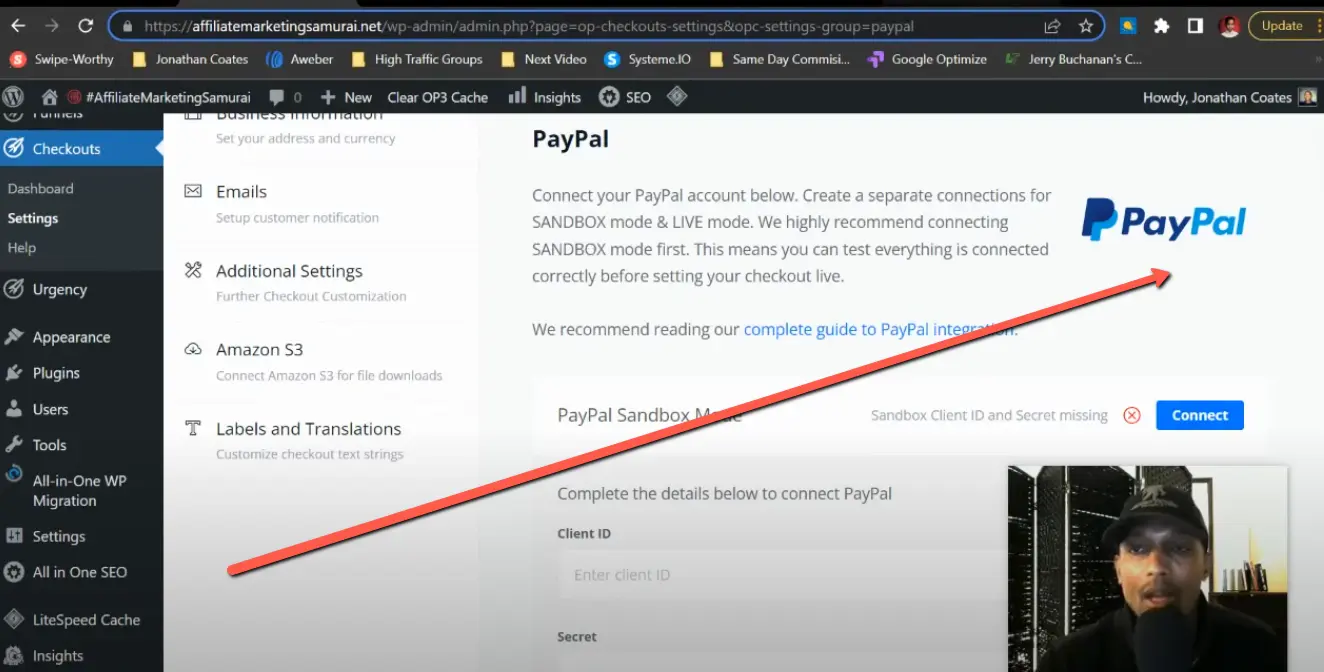Image resolution: width=1324 pixels, height=672 pixels.
Task: Click the SEO gear icon in admin bar
Action: [x=606, y=97]
